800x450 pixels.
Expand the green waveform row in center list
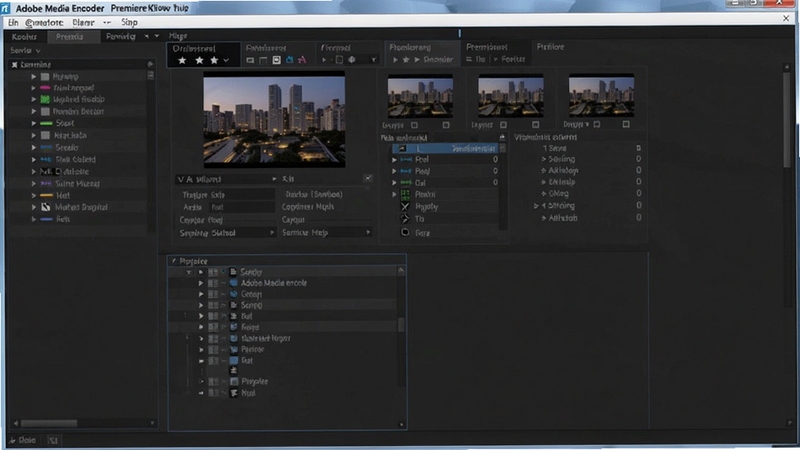pyautogui.click(x=394, y=183)
